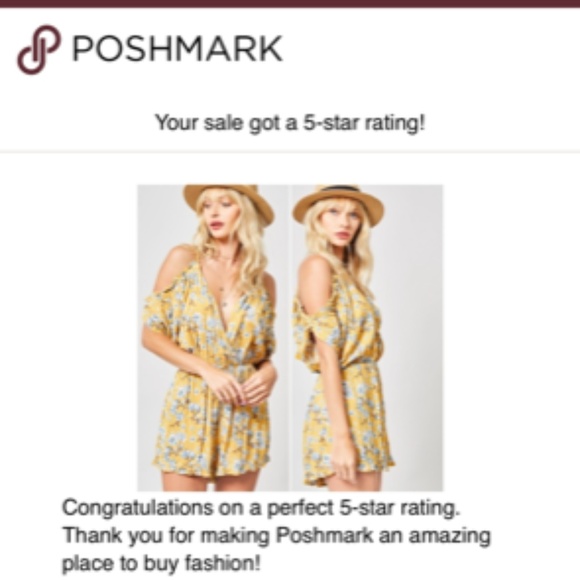Image resolution: width=580 pixels, height=580 pixels.
Task: Click the Poshmark logo icon
Action: pos(38,50)
